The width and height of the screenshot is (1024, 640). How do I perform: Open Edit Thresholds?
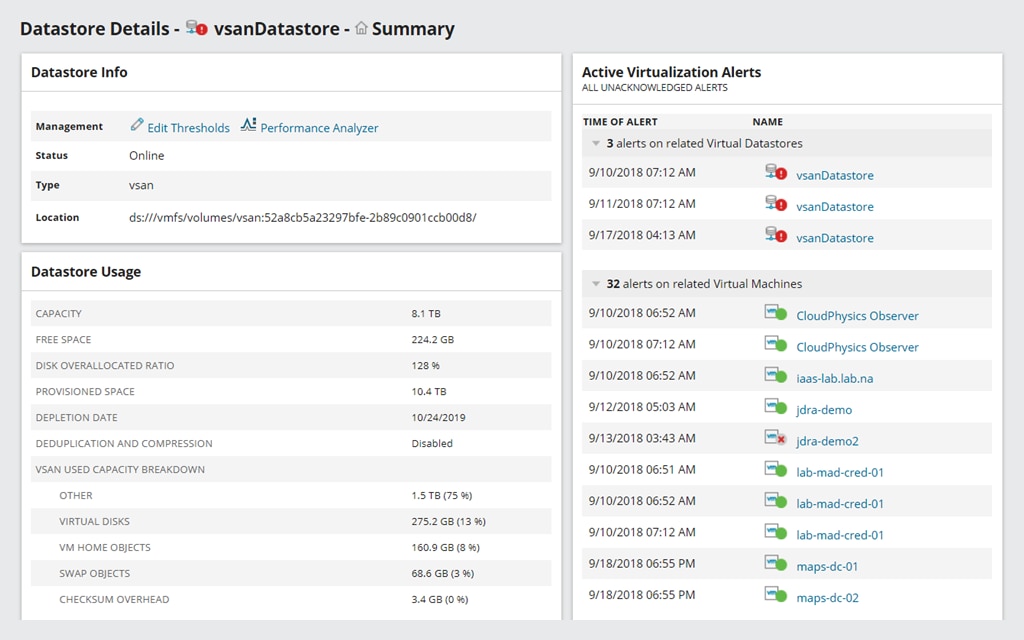[x=188, y=128]
